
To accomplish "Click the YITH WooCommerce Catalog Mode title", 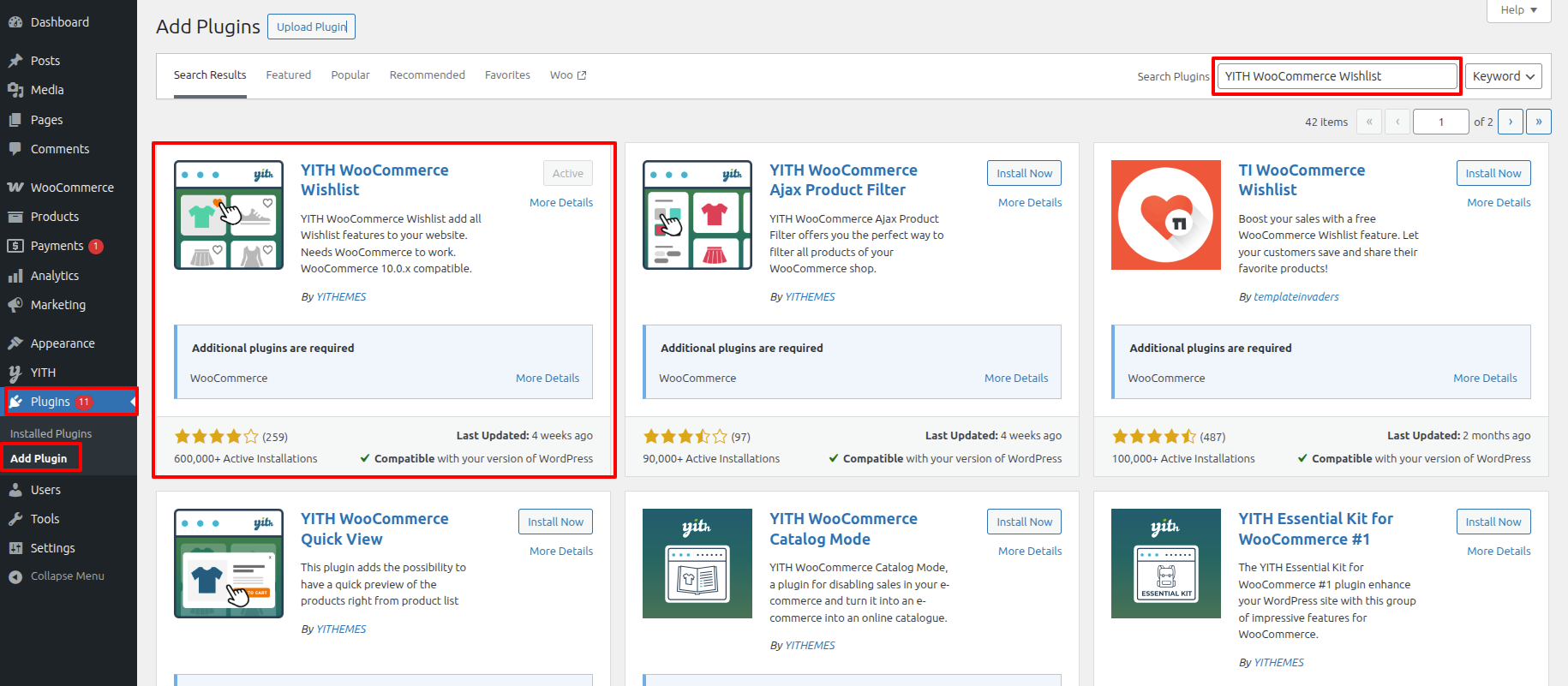I will [843, 529].
